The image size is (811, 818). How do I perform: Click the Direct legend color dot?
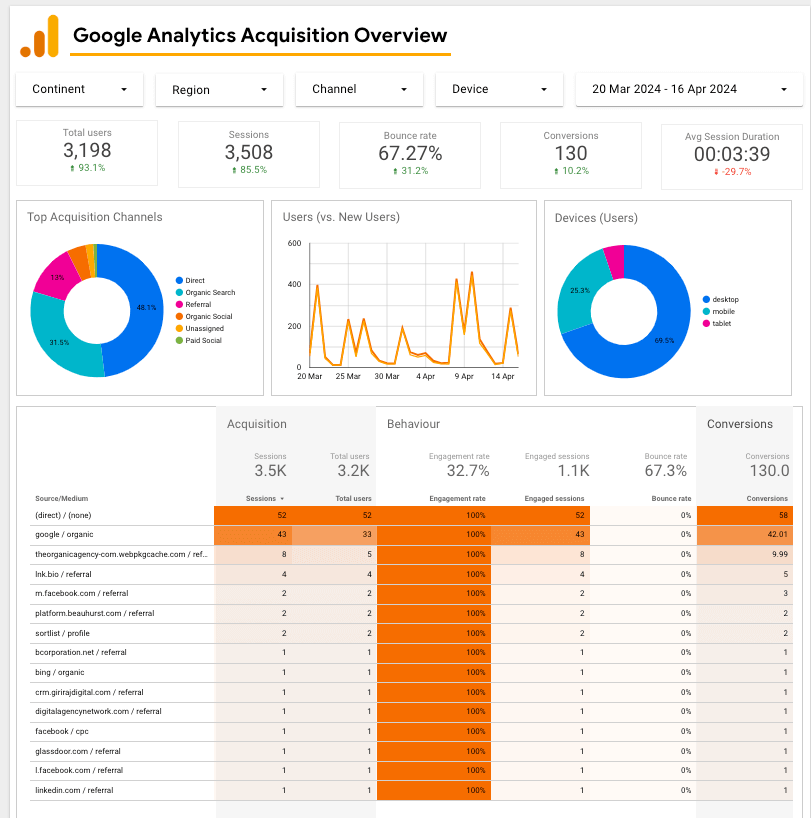coord(179,281)
